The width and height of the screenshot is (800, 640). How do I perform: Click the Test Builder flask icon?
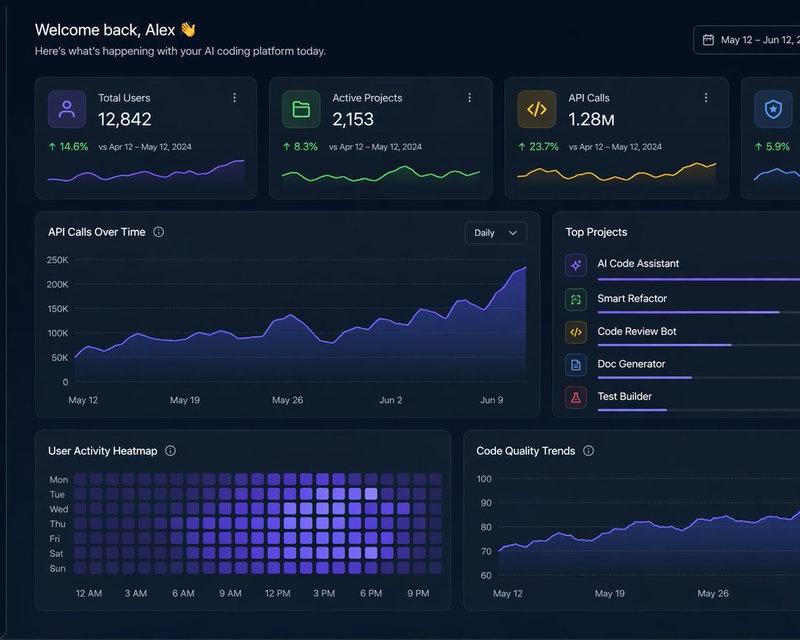(x=576, y=398)
